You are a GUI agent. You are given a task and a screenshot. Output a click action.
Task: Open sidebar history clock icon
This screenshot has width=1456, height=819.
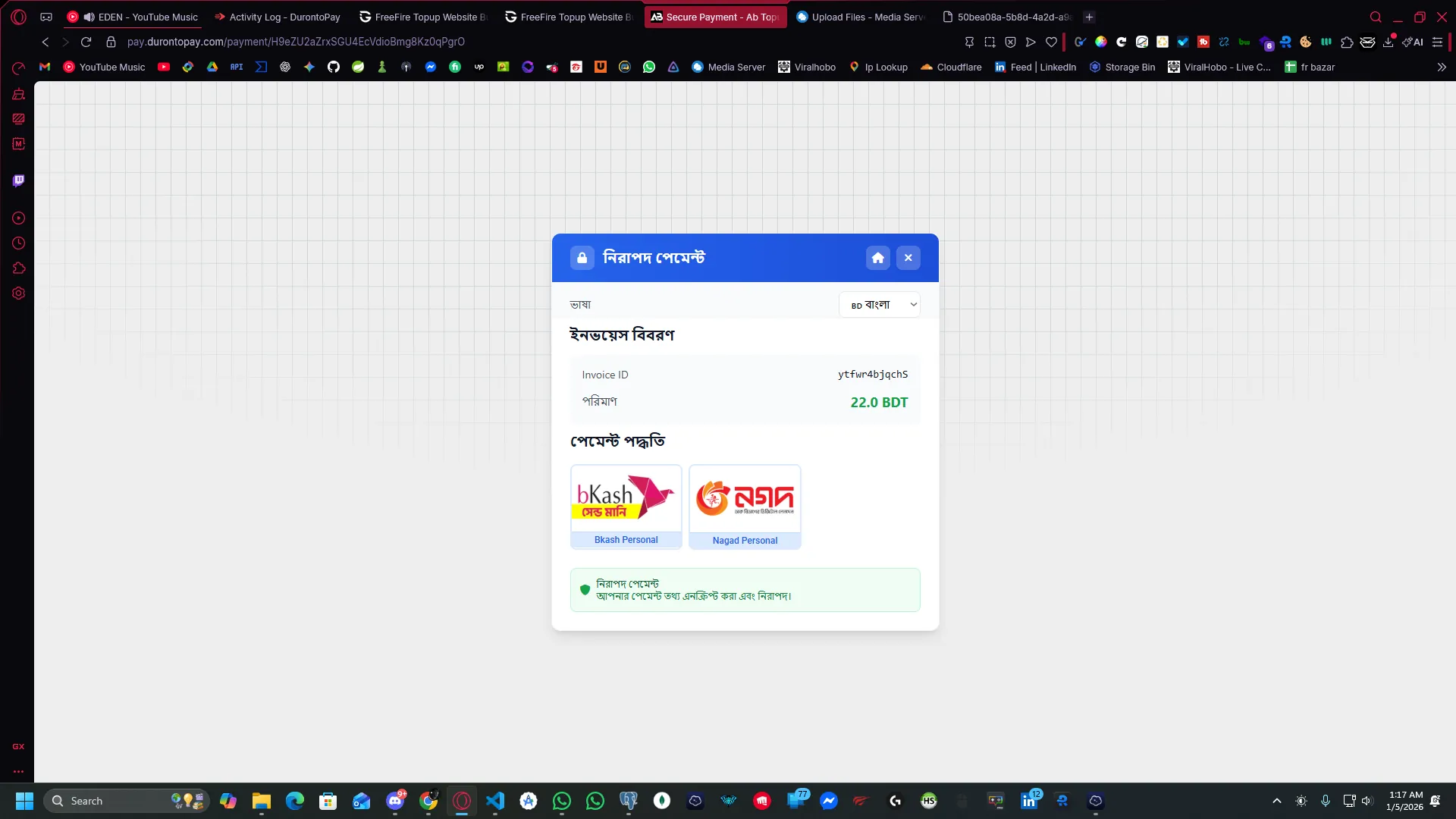[19, 243]
